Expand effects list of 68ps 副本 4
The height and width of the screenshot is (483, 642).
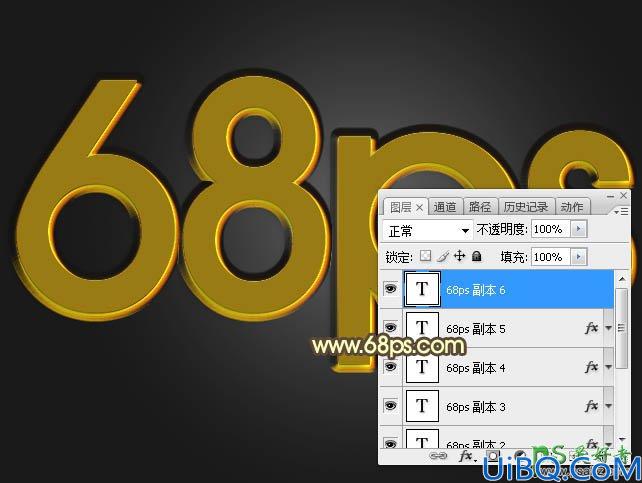point(608,367)
